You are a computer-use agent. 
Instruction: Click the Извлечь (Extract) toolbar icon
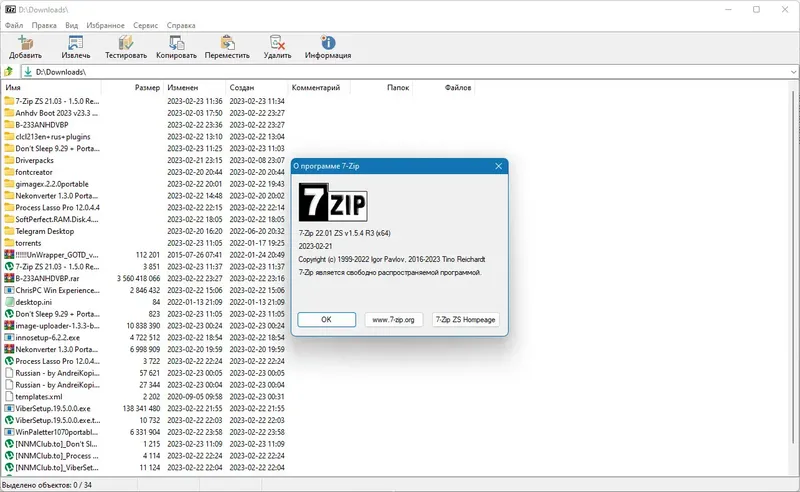[x=76, y=42]
